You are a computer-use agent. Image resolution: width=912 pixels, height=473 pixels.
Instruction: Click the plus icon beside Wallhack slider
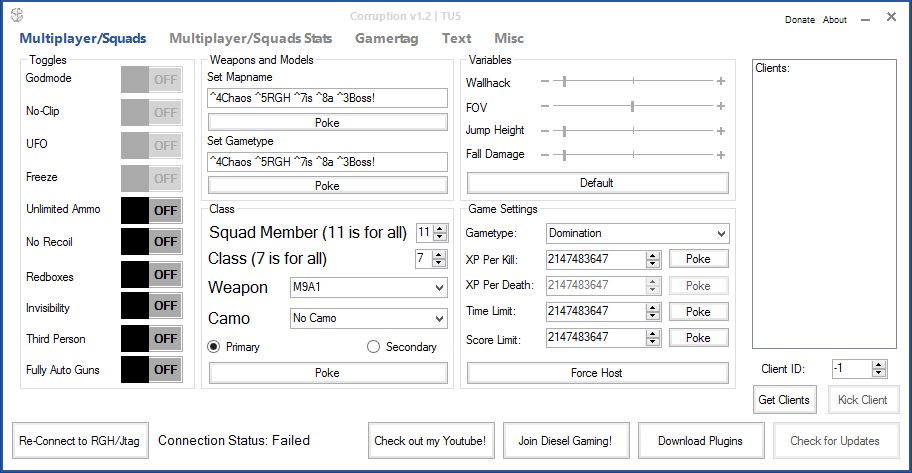(x=720, y=81)
